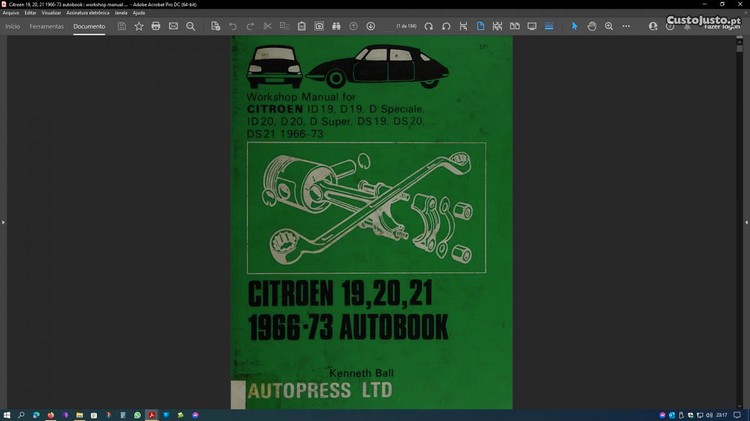Viewport: 750px width, 421px height.
Task: Rotate the page clockwise
Action: coord(446,26)
